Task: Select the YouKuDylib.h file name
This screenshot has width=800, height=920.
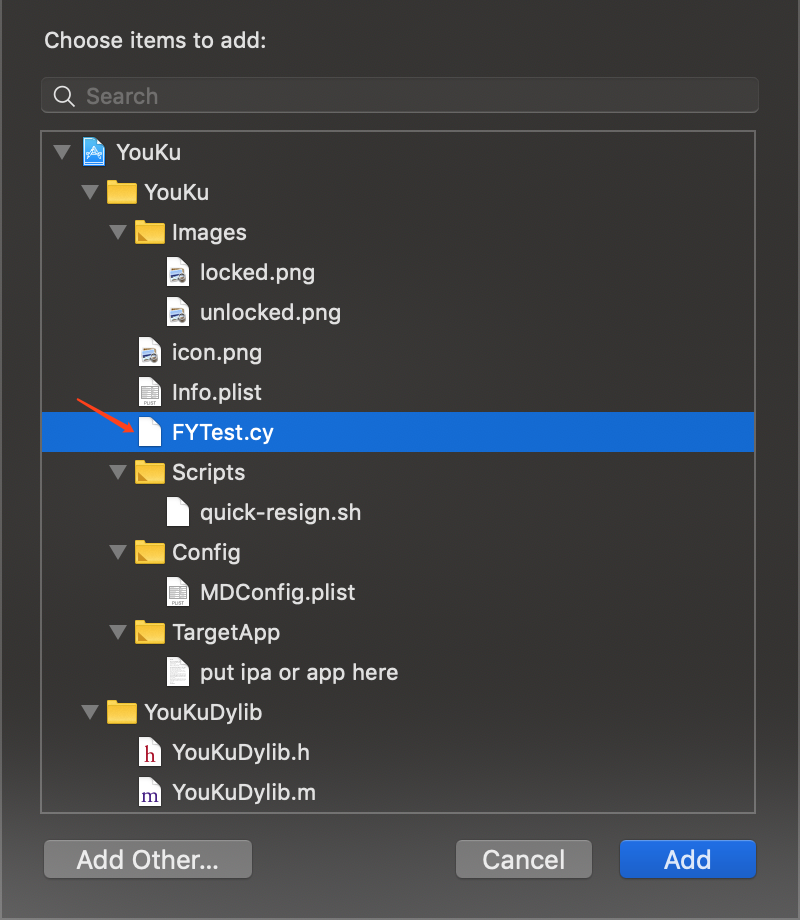Action: click(x=241, y=753)
